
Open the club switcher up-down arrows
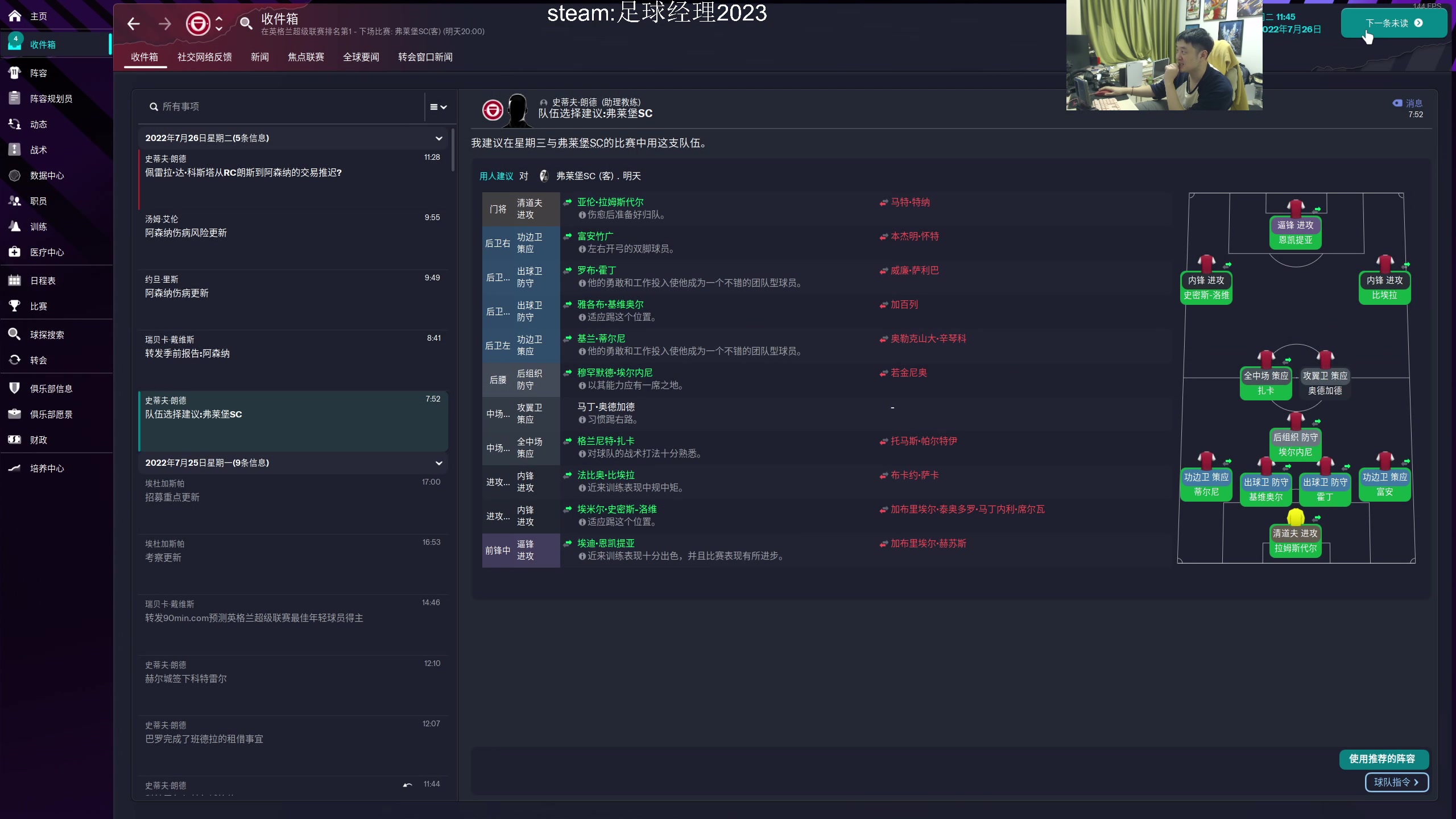(219, 24)
